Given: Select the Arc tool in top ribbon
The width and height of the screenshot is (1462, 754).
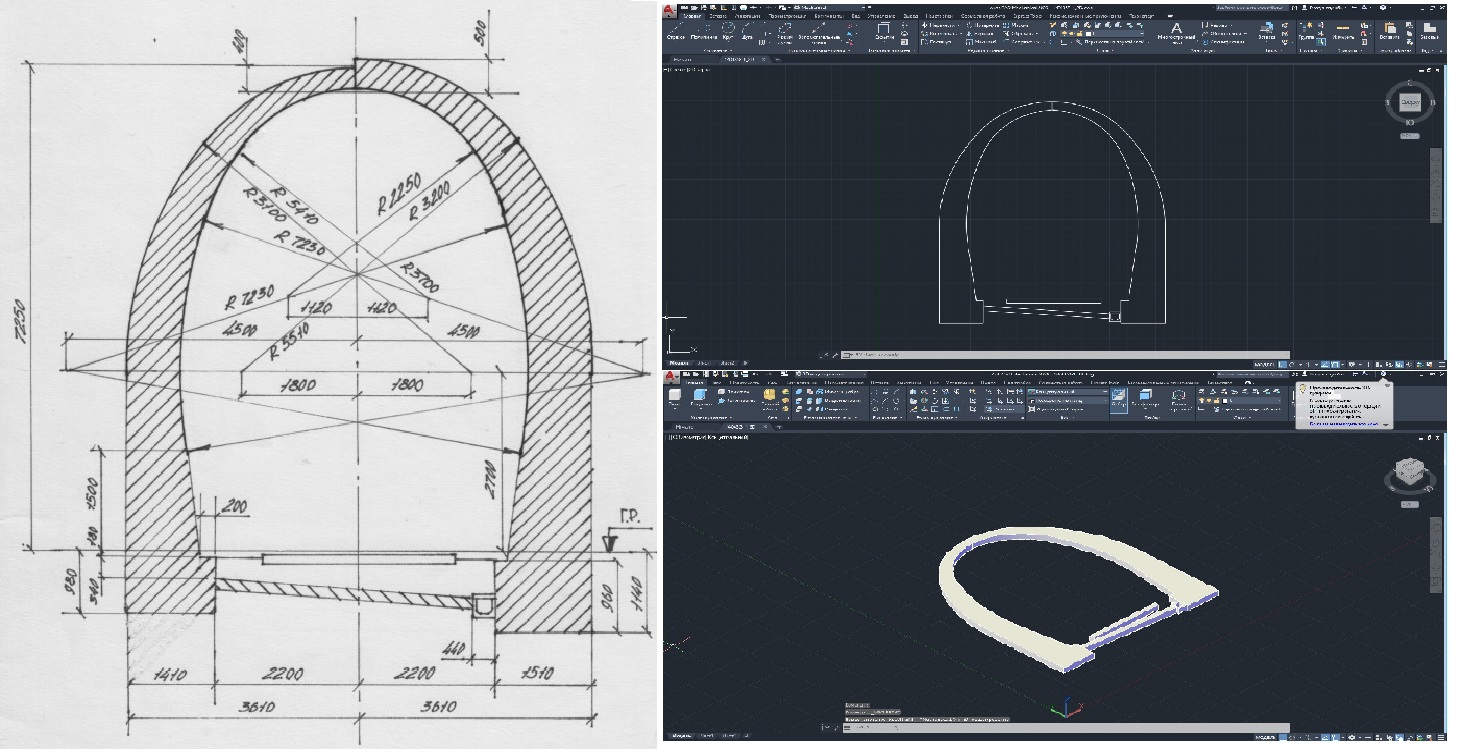Looking at the screenshot, I should 746,30.
